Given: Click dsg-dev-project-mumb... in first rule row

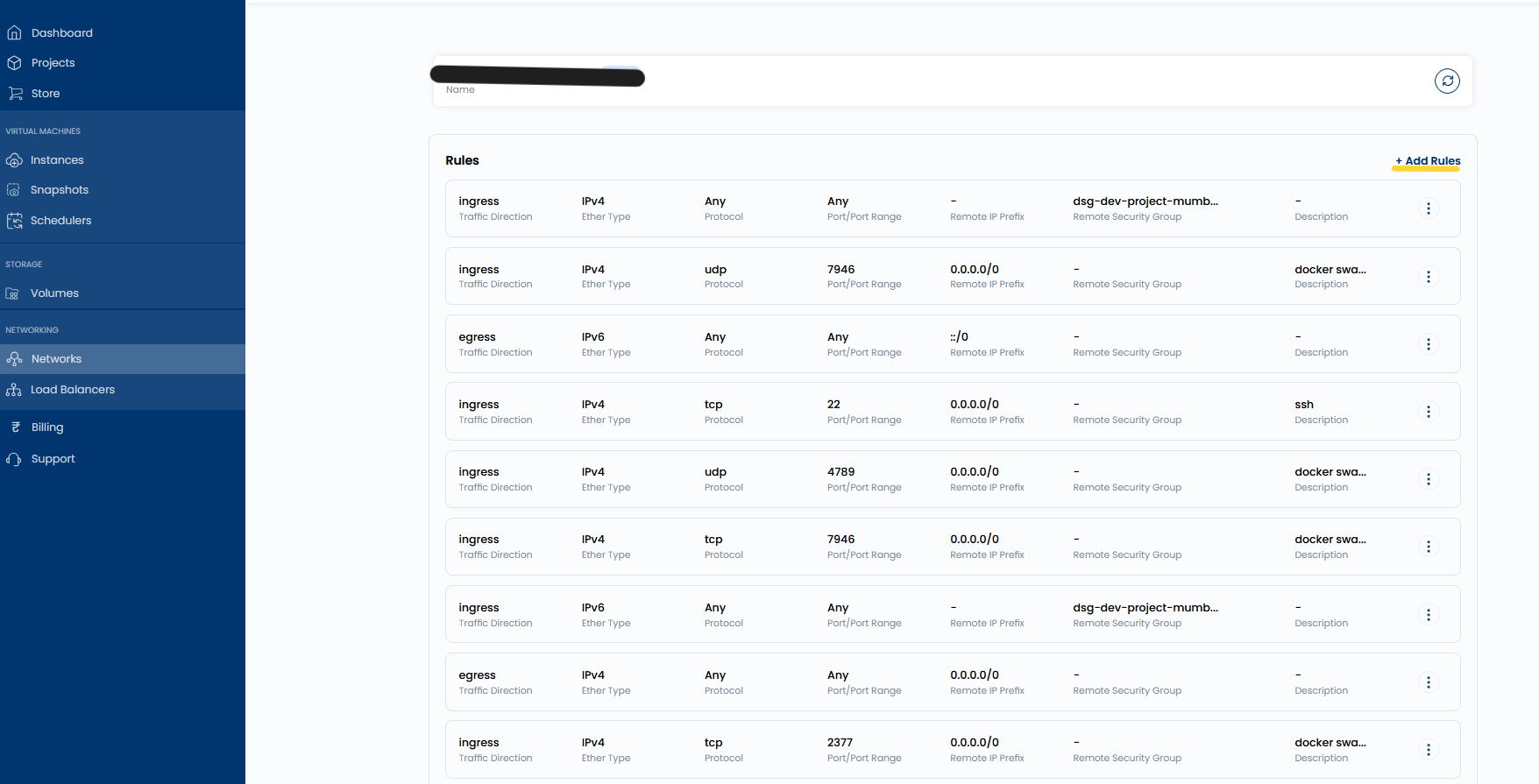Looking at the screenshot, I should click(1145, 201).
